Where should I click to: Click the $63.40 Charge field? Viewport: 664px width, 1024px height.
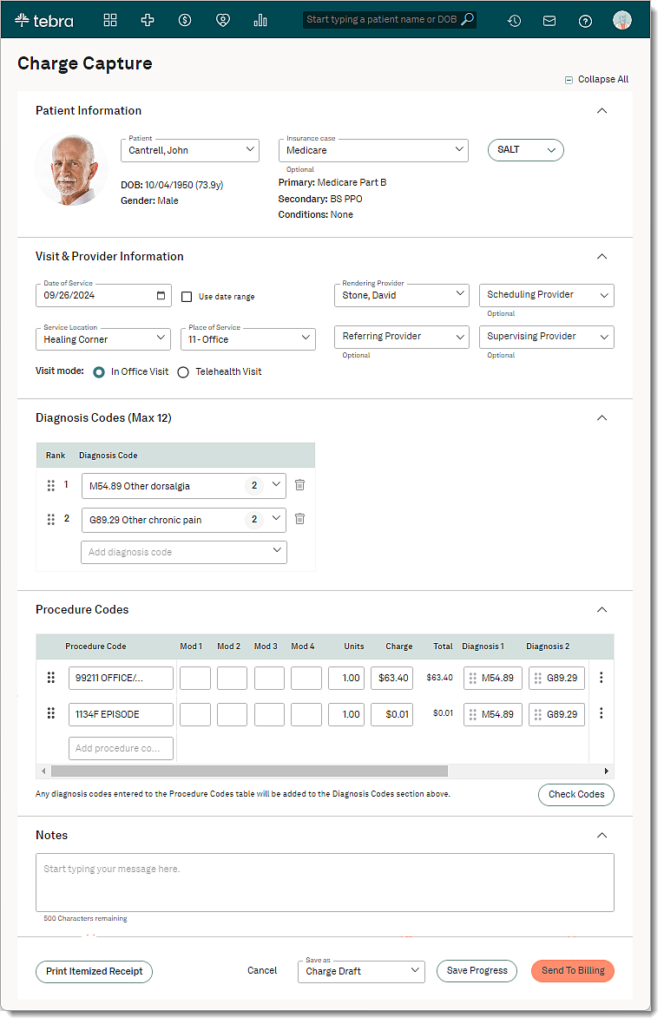pyautogui.click(x=392, y=678)
